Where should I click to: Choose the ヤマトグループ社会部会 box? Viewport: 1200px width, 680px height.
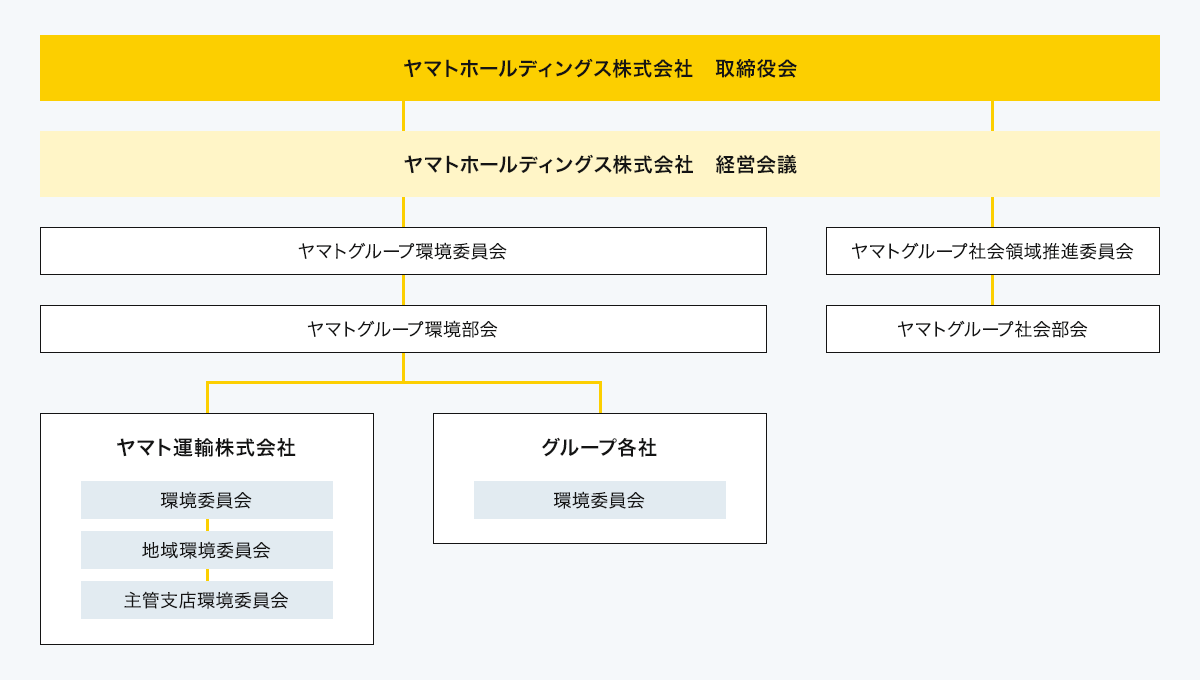coord(992,329)
